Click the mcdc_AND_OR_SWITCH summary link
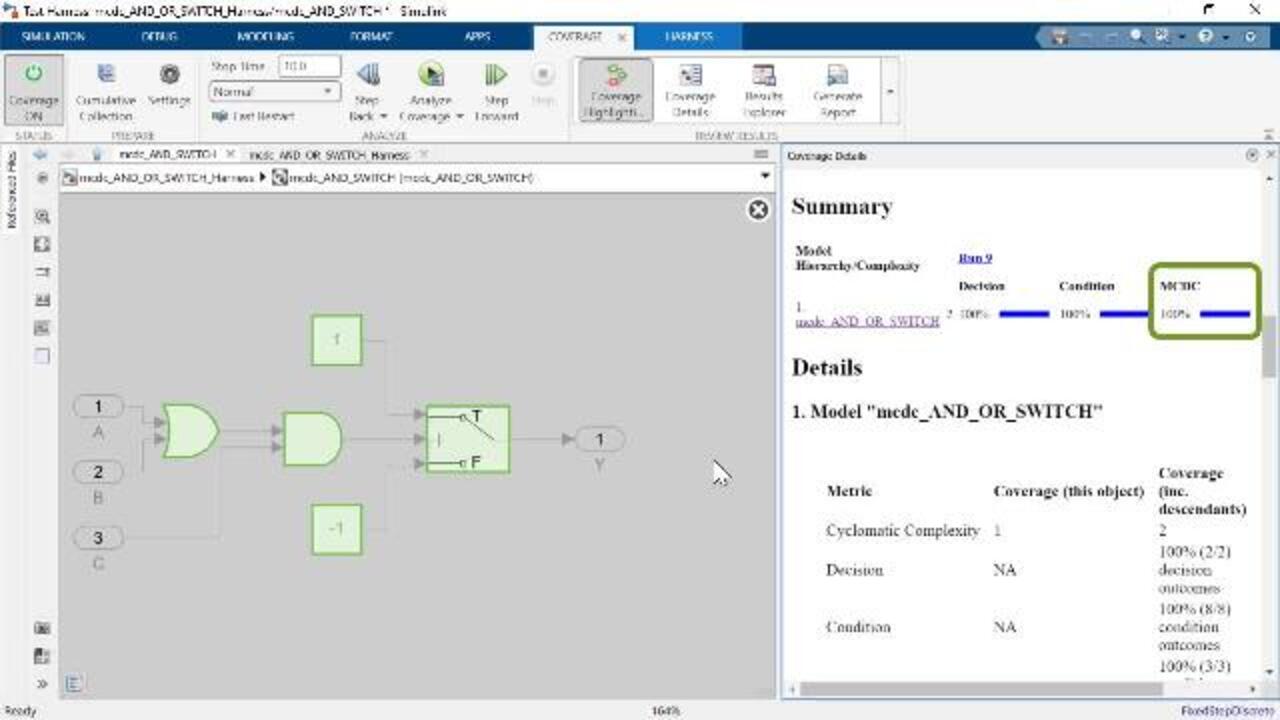The image size is (1280, 720). pyautogui.click(x=867, y=321)
